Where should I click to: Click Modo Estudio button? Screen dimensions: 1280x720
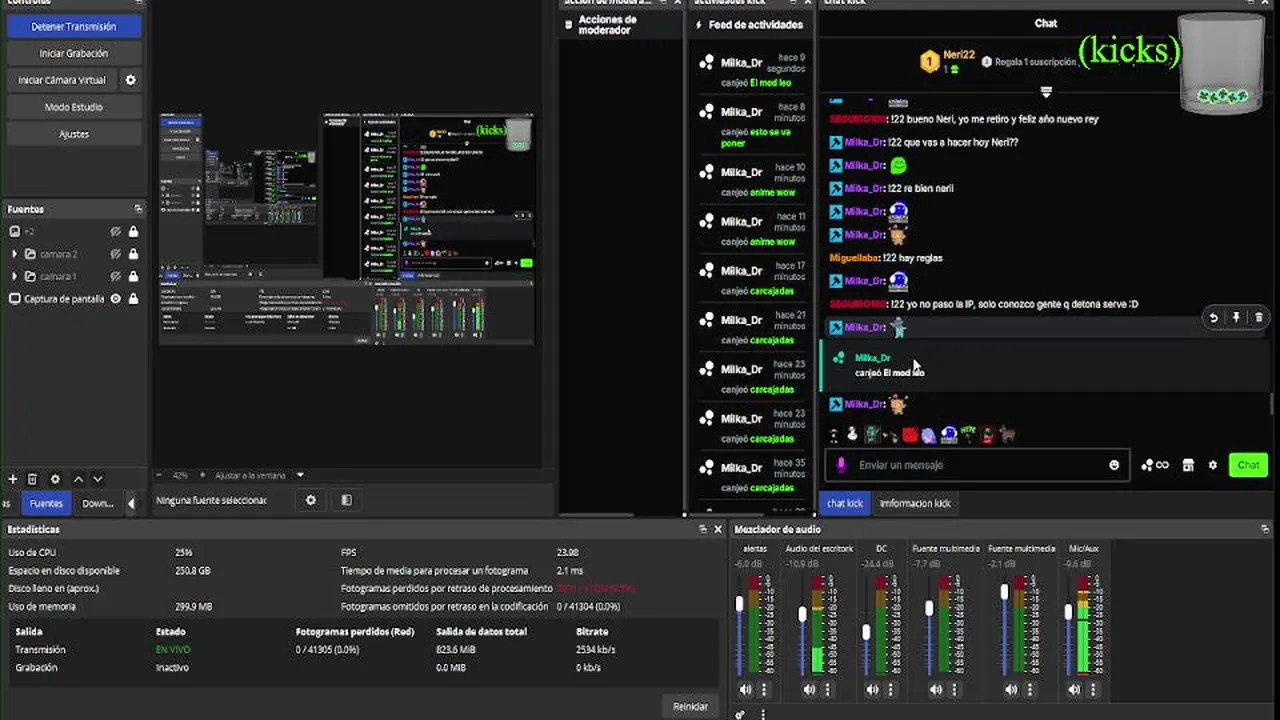click(74, 107)
